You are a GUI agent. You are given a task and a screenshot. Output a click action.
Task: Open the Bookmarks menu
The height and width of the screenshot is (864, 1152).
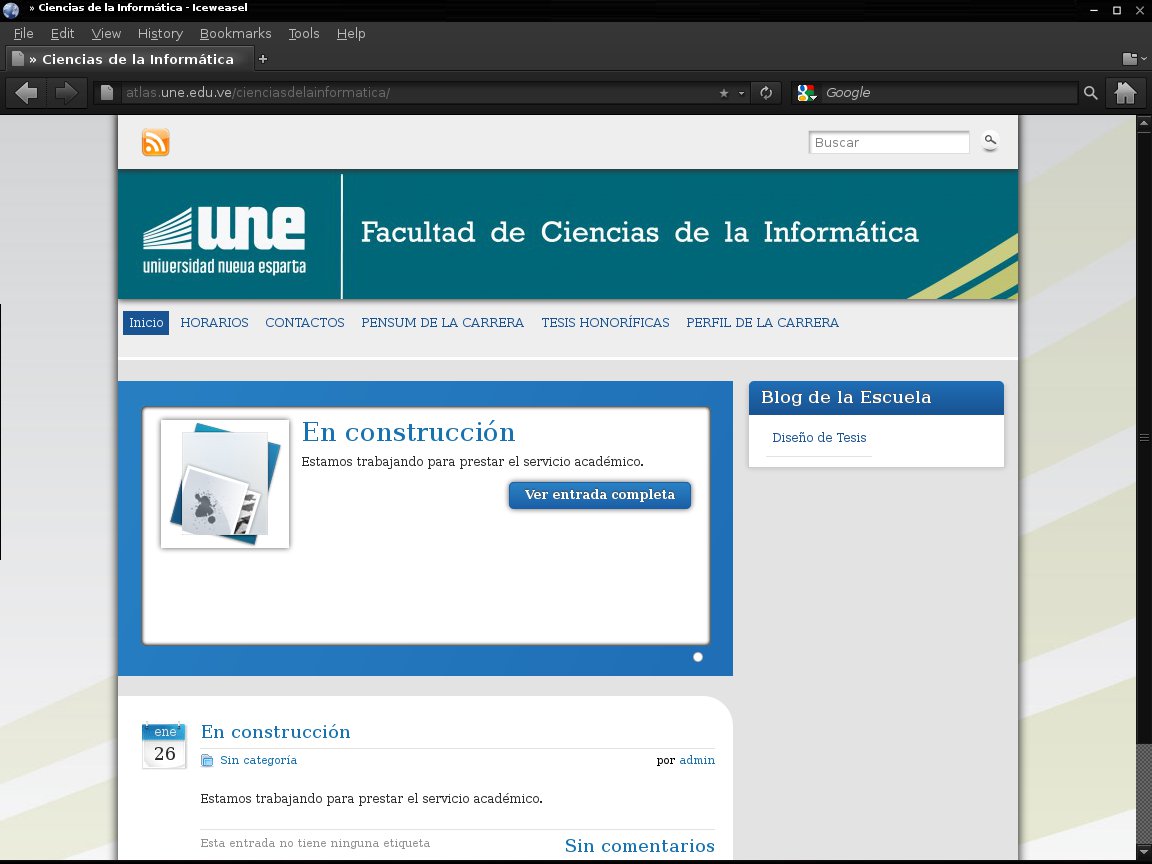point(235,34)
